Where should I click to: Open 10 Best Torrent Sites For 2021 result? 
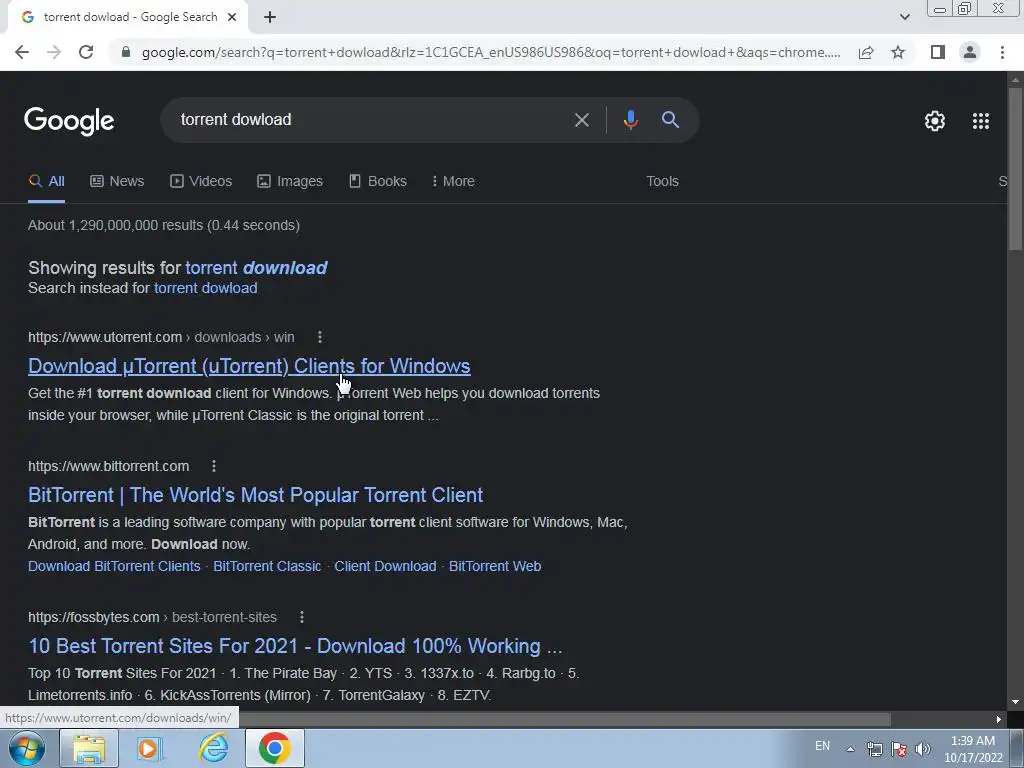click(x=295, y=646)
